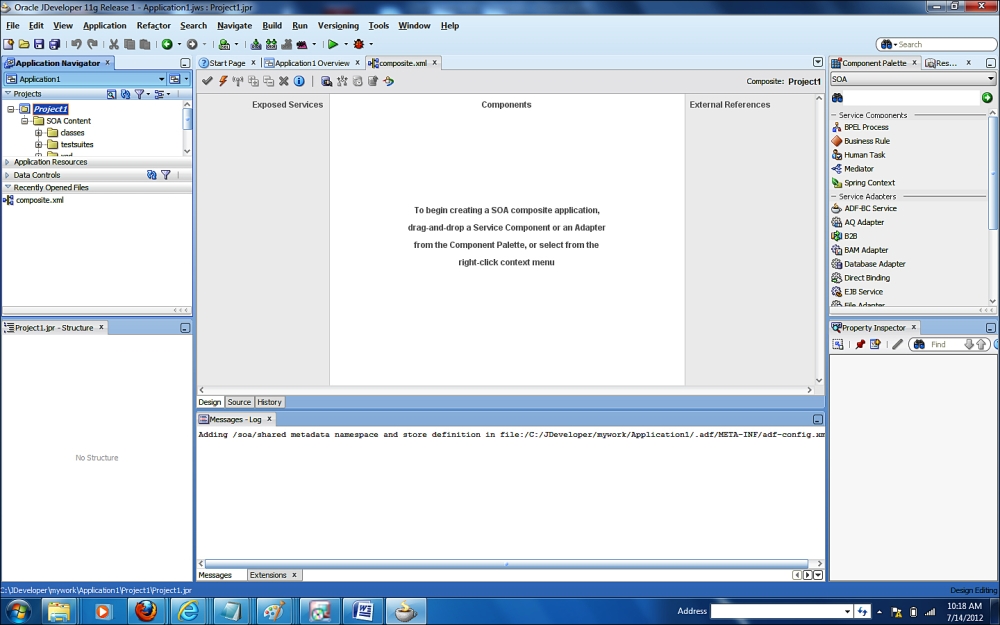Click the binoculars search icon in Component Palette
This screenshot has height=625, width=1000.
click(837, 98)
